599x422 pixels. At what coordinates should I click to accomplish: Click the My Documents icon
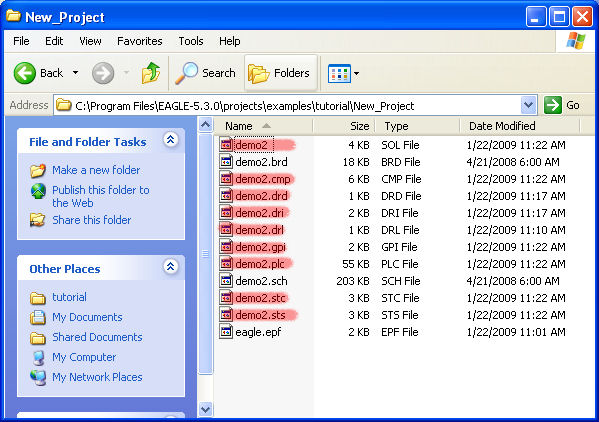pos(38,317)
